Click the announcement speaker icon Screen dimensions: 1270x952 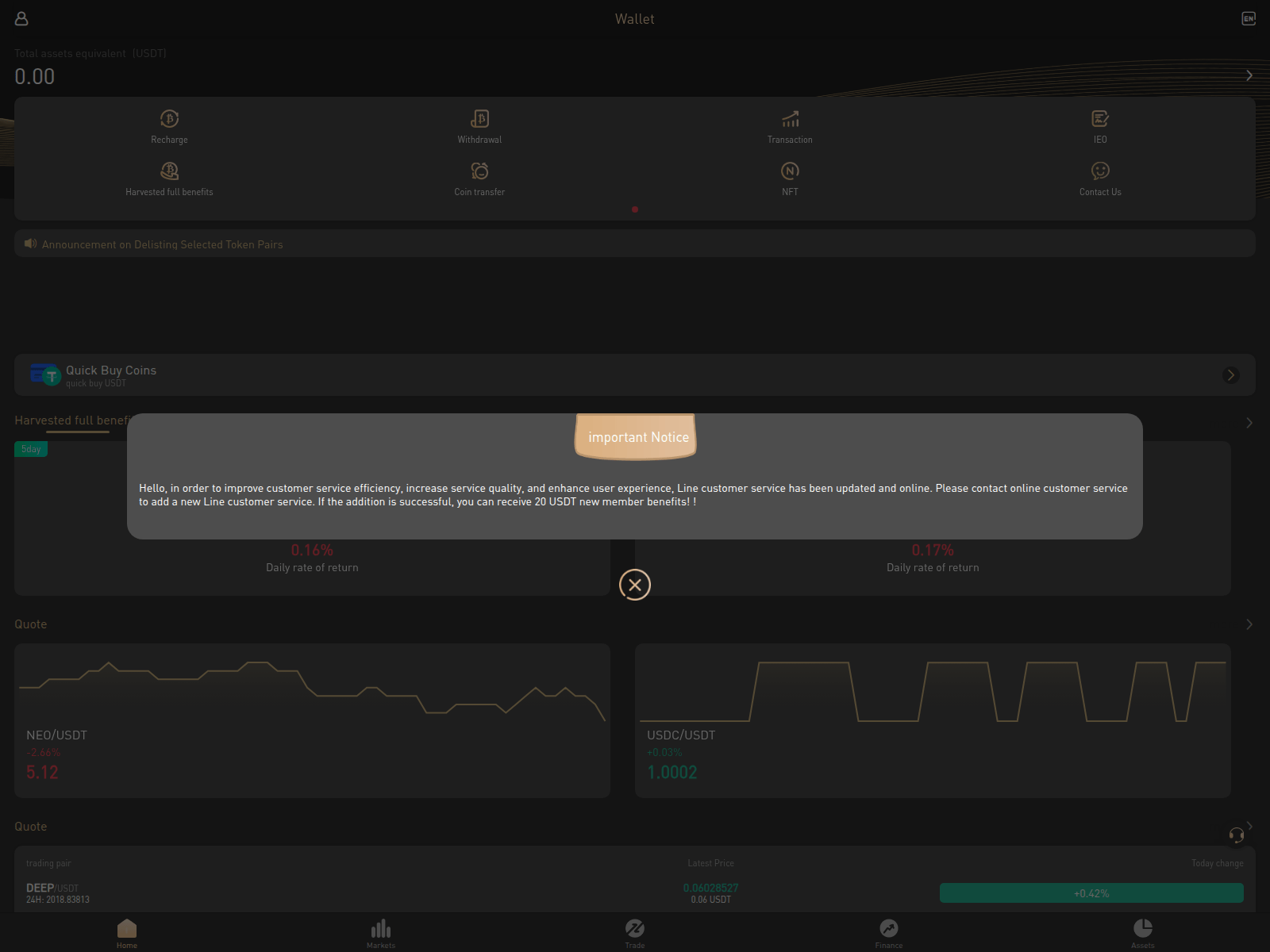tap(30, 244)
